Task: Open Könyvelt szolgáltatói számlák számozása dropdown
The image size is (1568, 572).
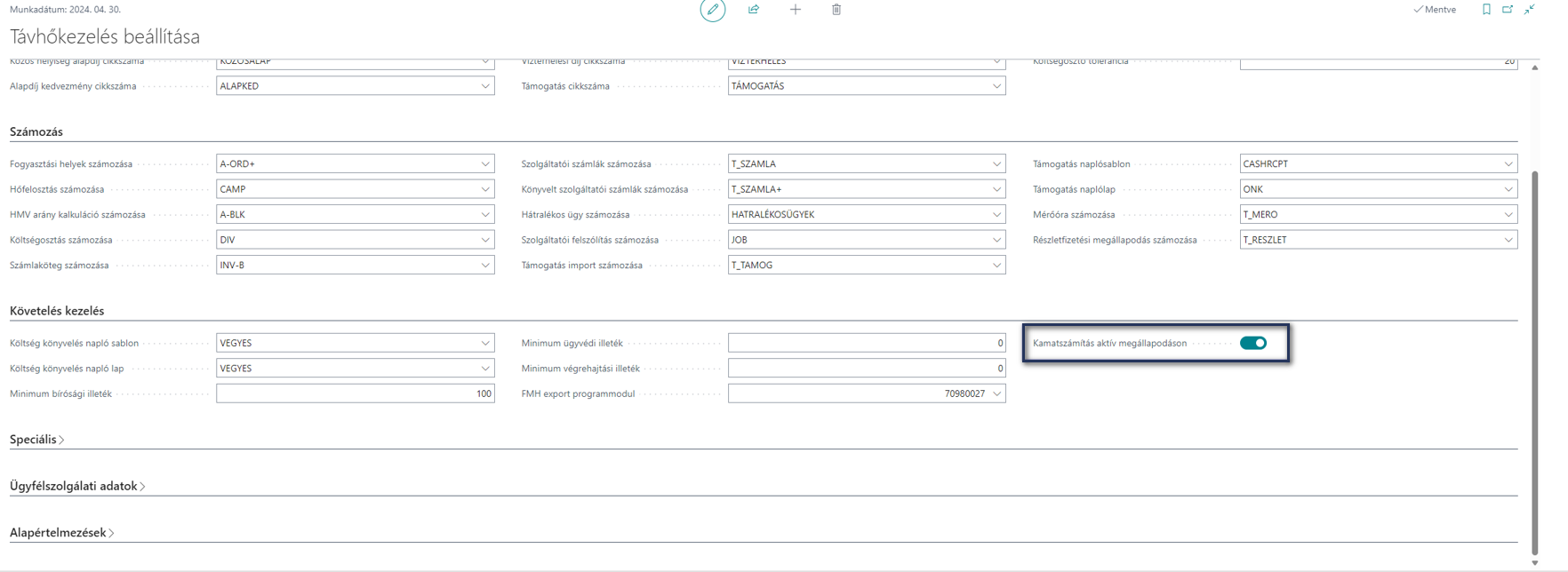Action: pyautogui.click(x=996, y=189)
